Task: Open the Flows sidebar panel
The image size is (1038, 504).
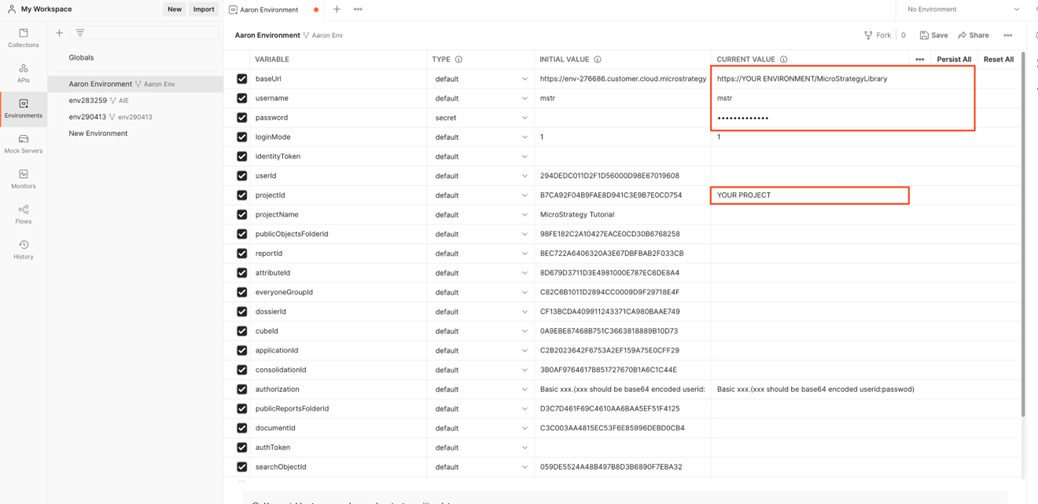Action: pos(23,213)
